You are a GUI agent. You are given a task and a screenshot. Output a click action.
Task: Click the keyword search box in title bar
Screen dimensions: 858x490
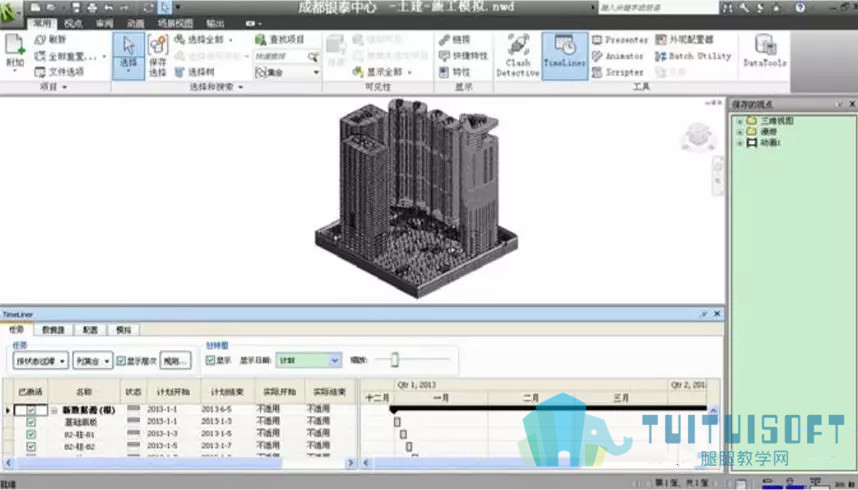(x=658, y=8)
